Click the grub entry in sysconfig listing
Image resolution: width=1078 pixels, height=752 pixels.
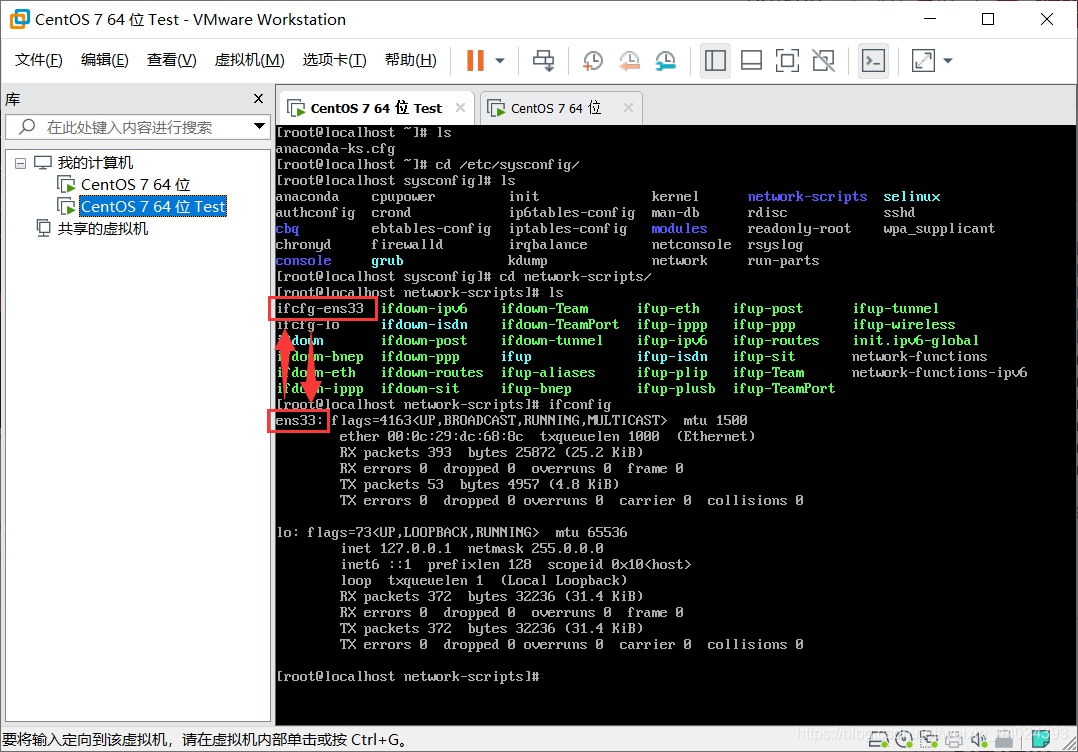pyautogui.click(x=387, y=261)
